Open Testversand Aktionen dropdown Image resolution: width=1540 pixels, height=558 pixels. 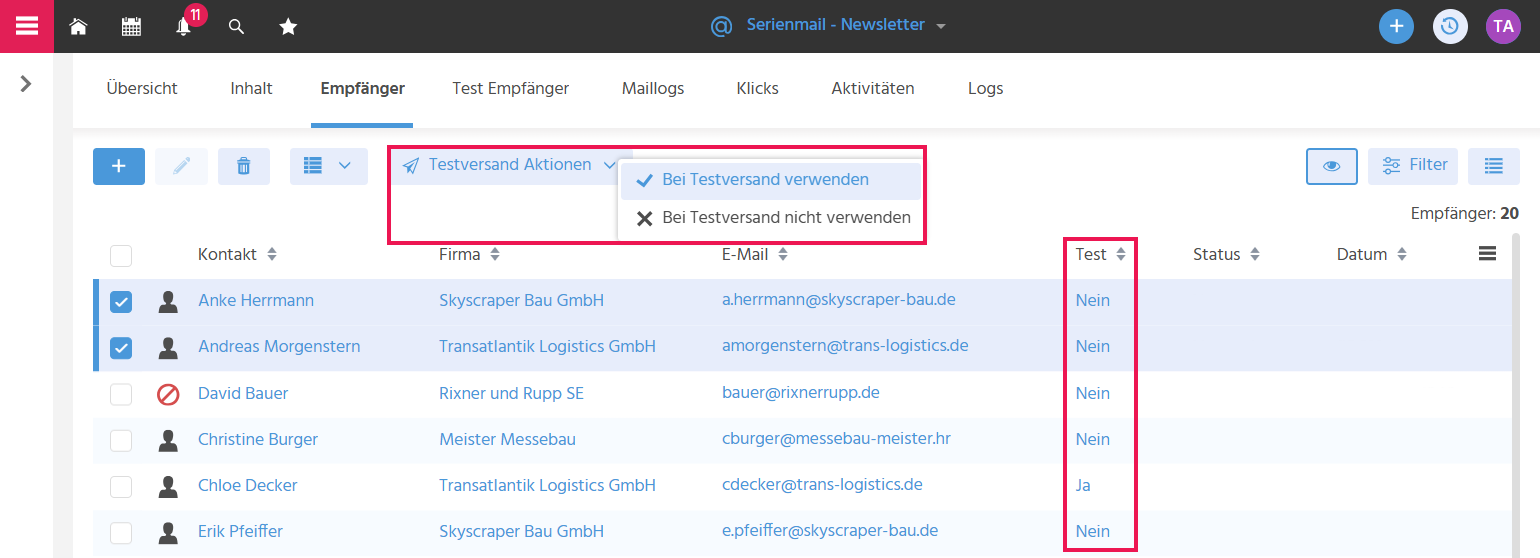[x=509, y=165]
